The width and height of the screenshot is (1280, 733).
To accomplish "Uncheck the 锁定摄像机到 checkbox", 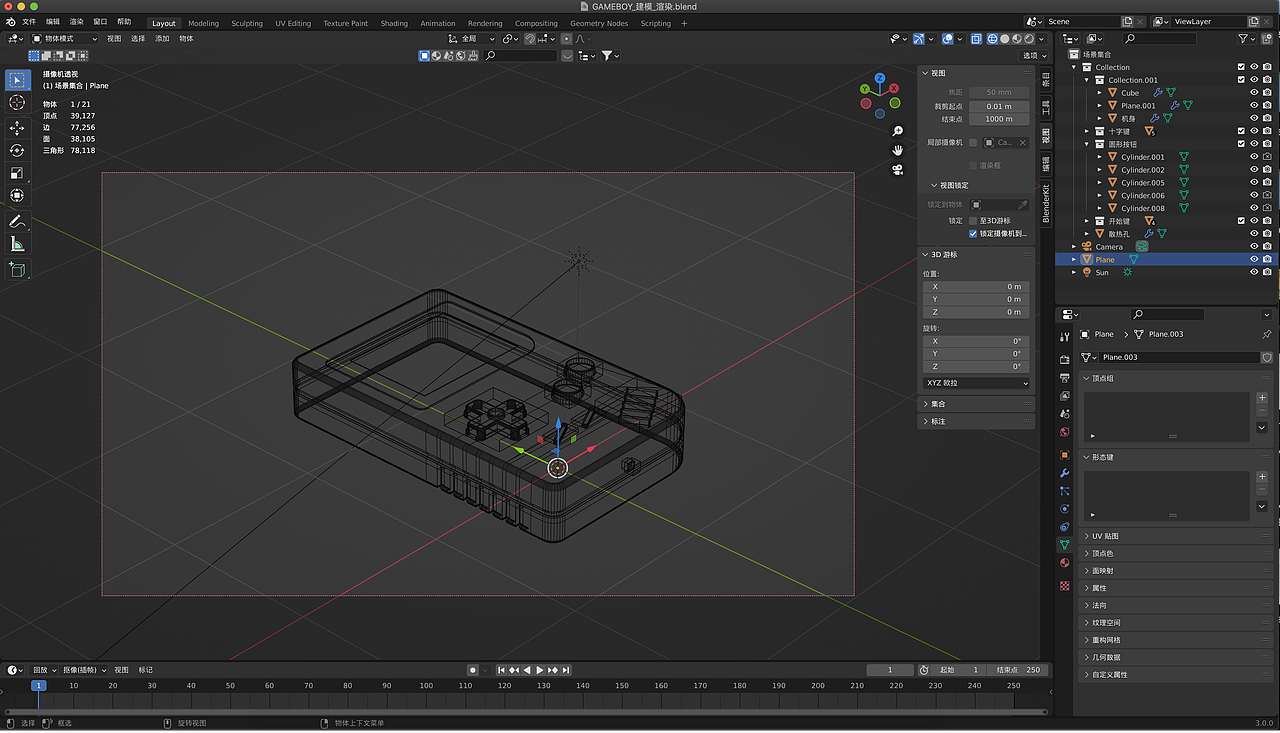I will (x=973, y=234).
